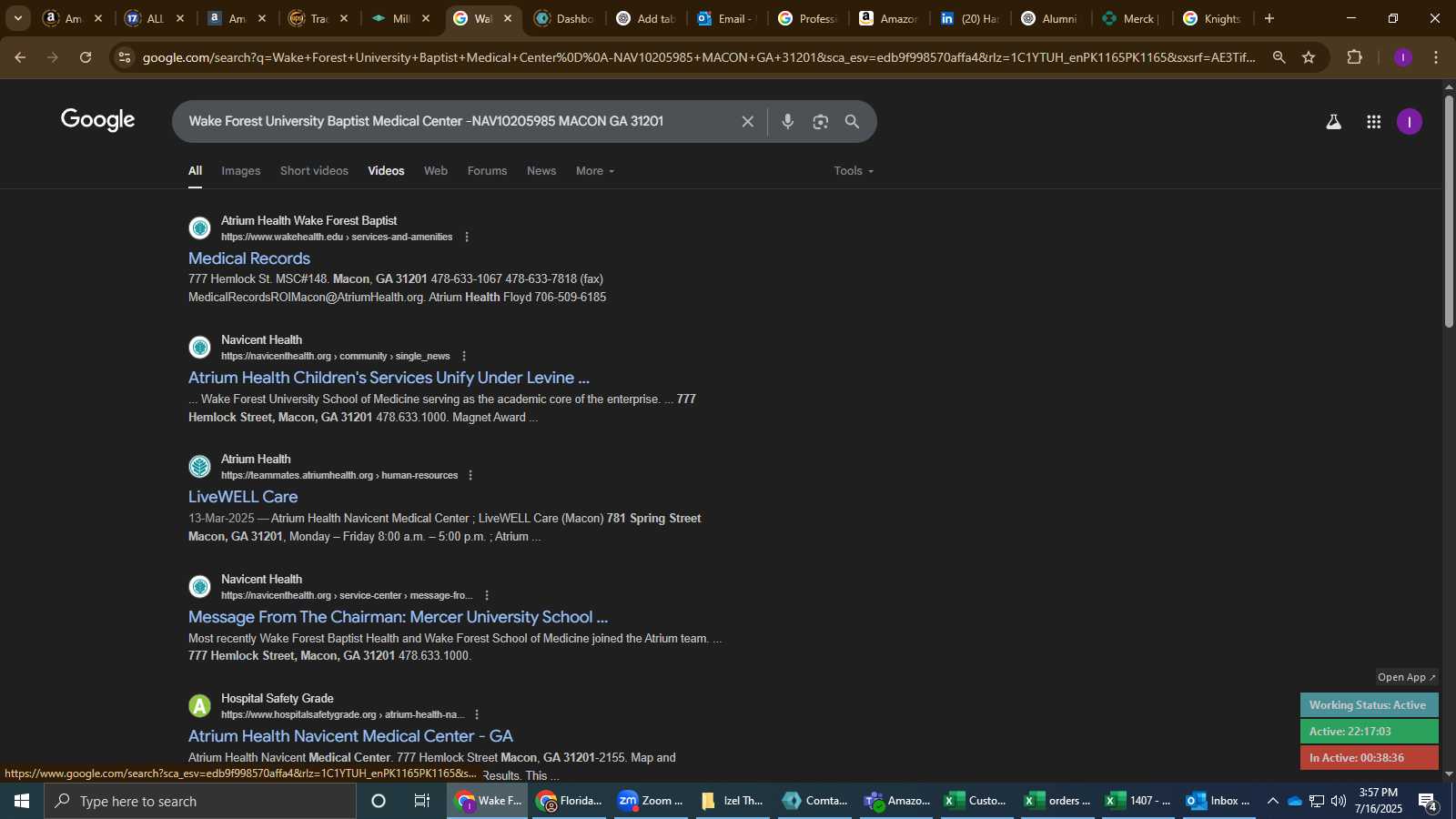Open Google Search Labs flask icon
The width and height of the screenshot is (1456, 819).
coord(1333,122)
